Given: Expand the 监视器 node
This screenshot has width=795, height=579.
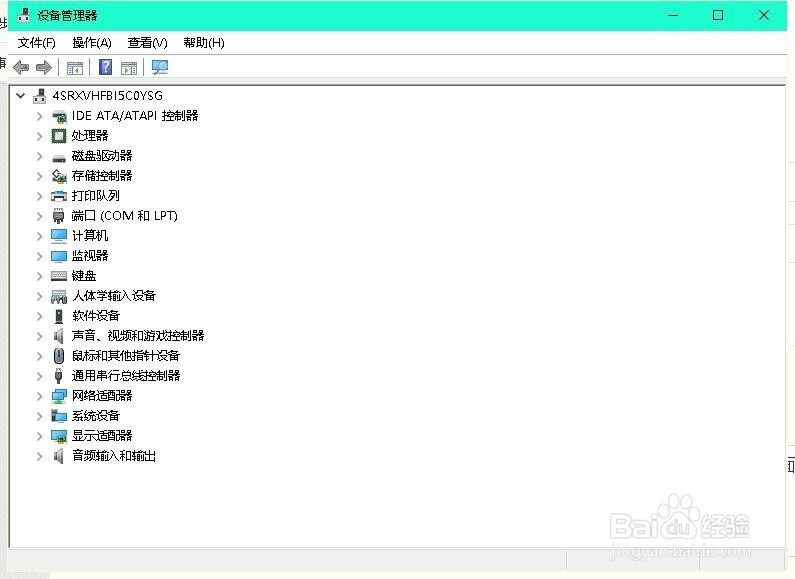Looking at the screenshot, I should (x=40, y=256).
